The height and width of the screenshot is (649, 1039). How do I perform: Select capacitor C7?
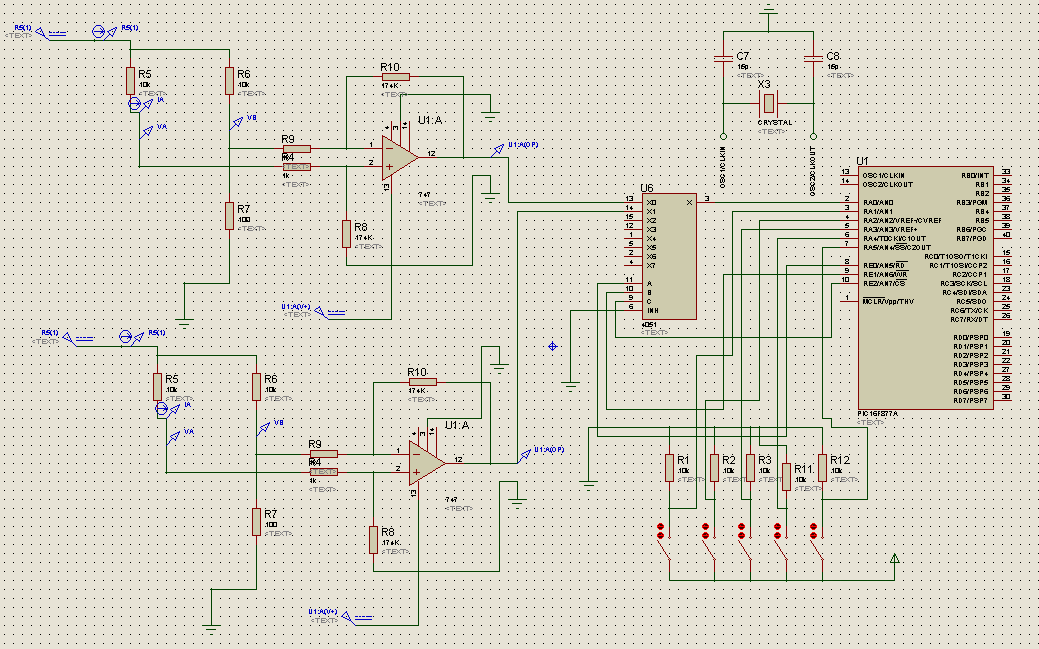pyautogui.click(x=724, y=58)
